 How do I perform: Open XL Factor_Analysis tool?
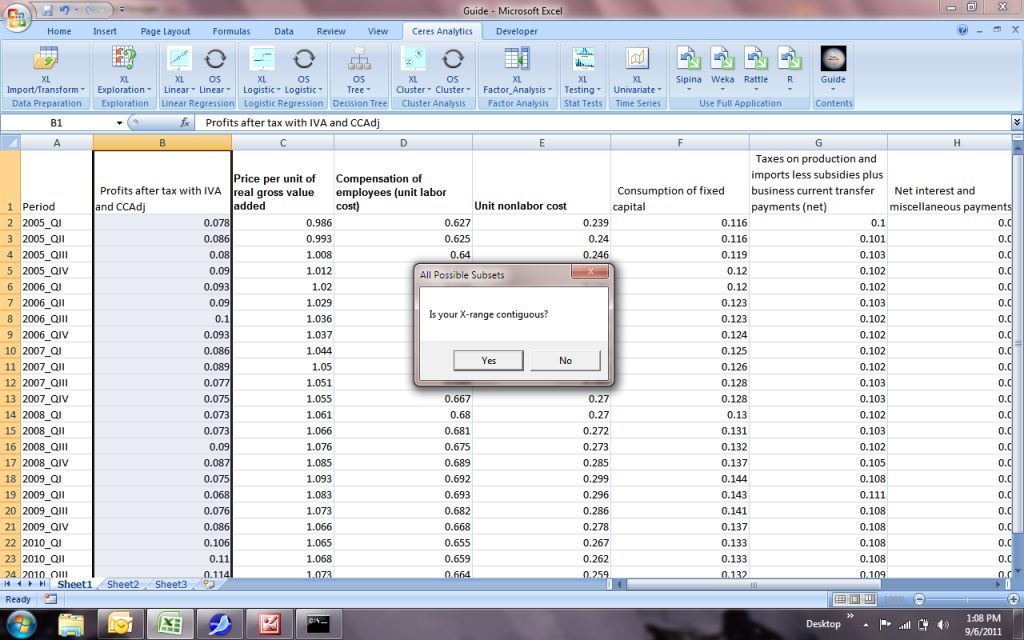pyautogui.click(x=517, y=71)
